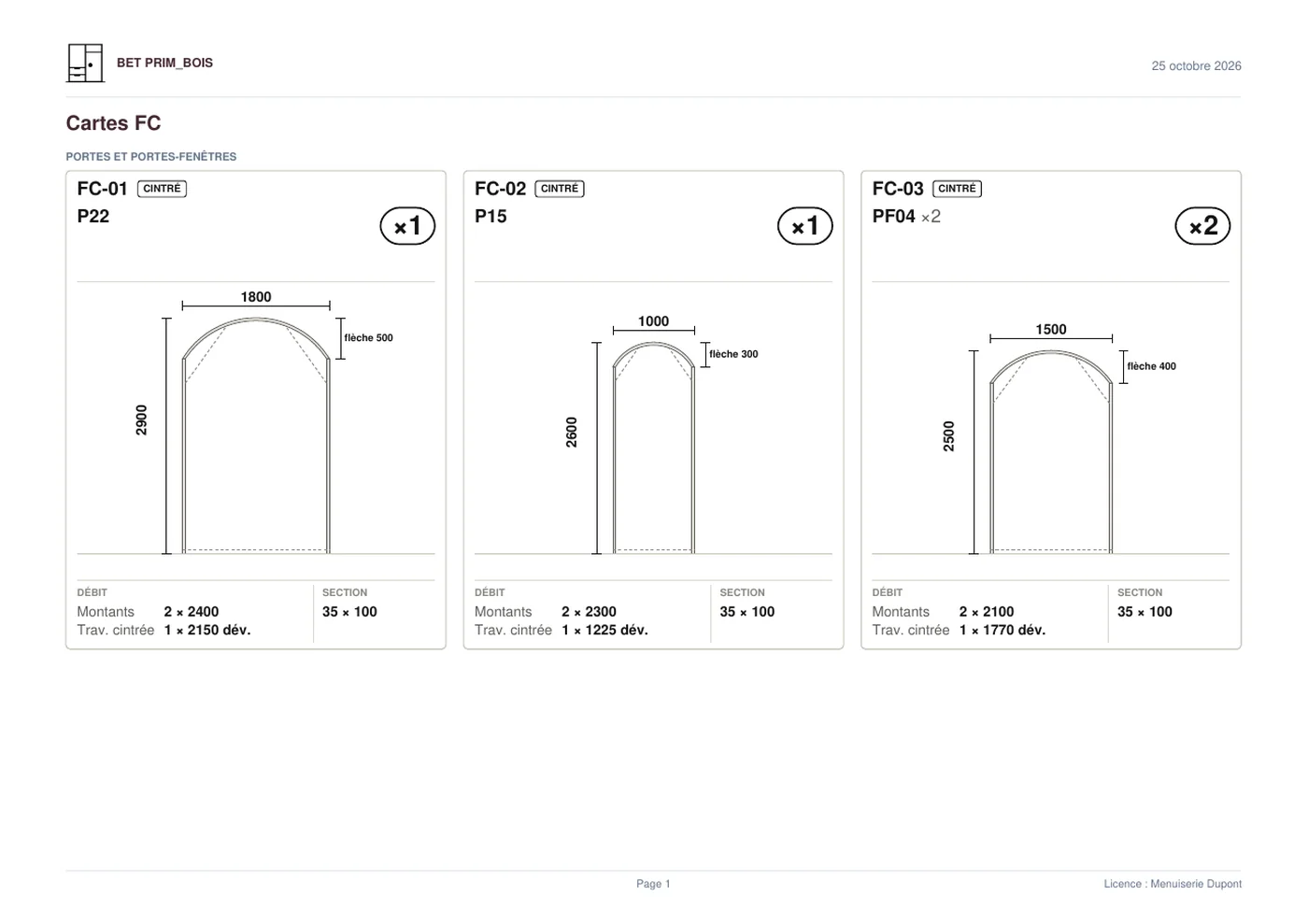Select the FC-01 card title
The height and width of the screenshot is (924, 1308).
pos(102,189)
